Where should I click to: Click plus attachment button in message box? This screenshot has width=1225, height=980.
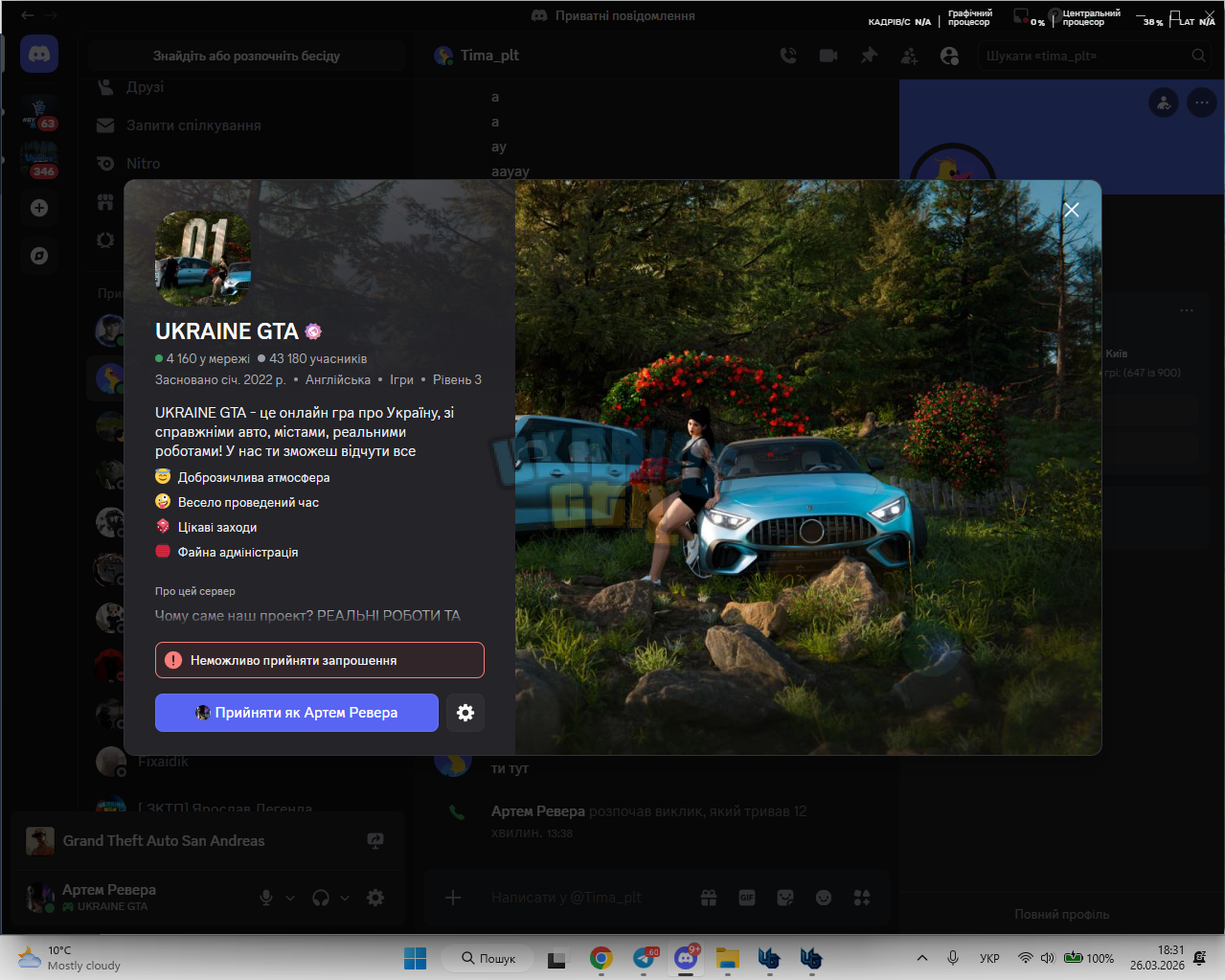[453, 898]
